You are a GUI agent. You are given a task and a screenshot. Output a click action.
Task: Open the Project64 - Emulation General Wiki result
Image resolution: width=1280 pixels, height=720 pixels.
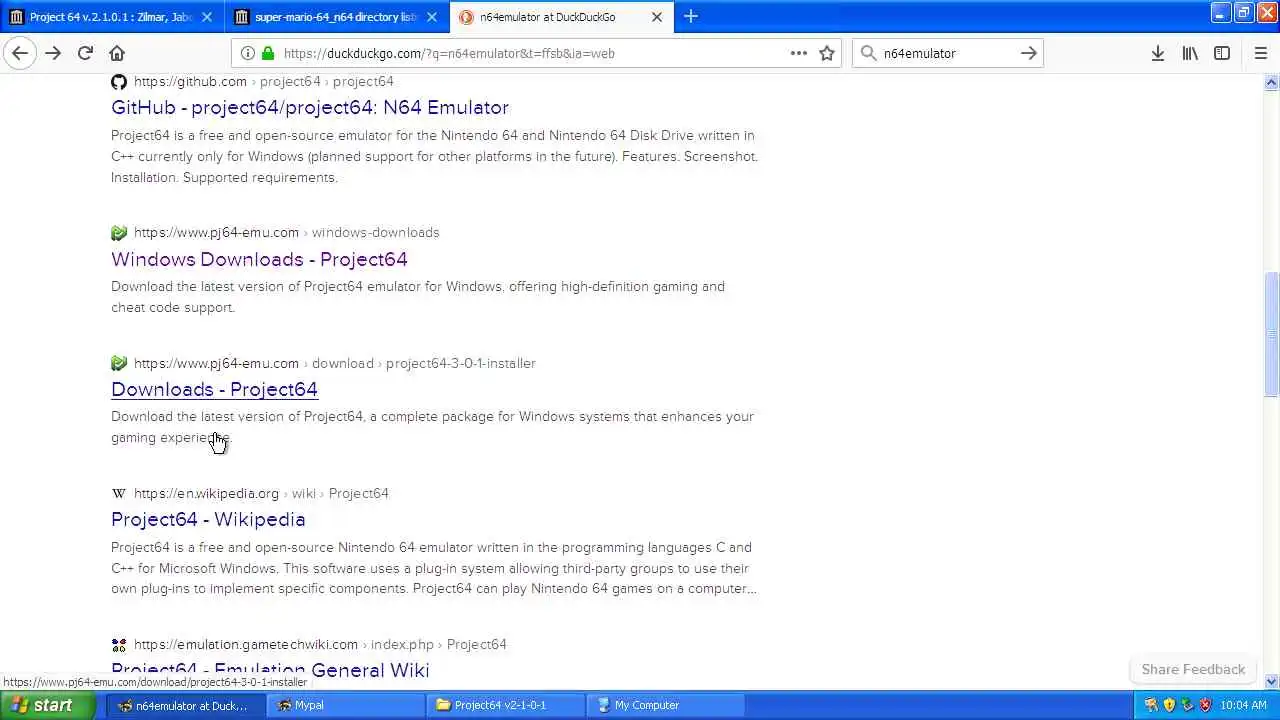(270, 670)
